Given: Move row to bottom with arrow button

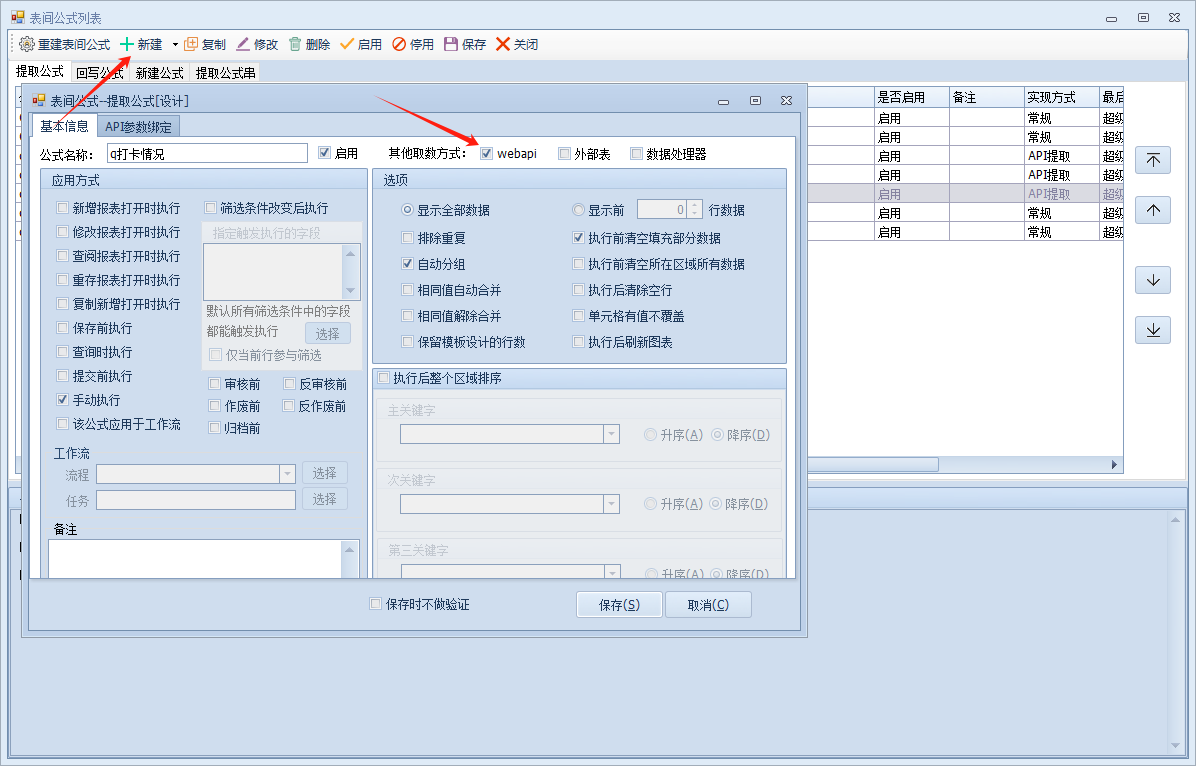Looking at the screenshot, I should (1152, 330).
